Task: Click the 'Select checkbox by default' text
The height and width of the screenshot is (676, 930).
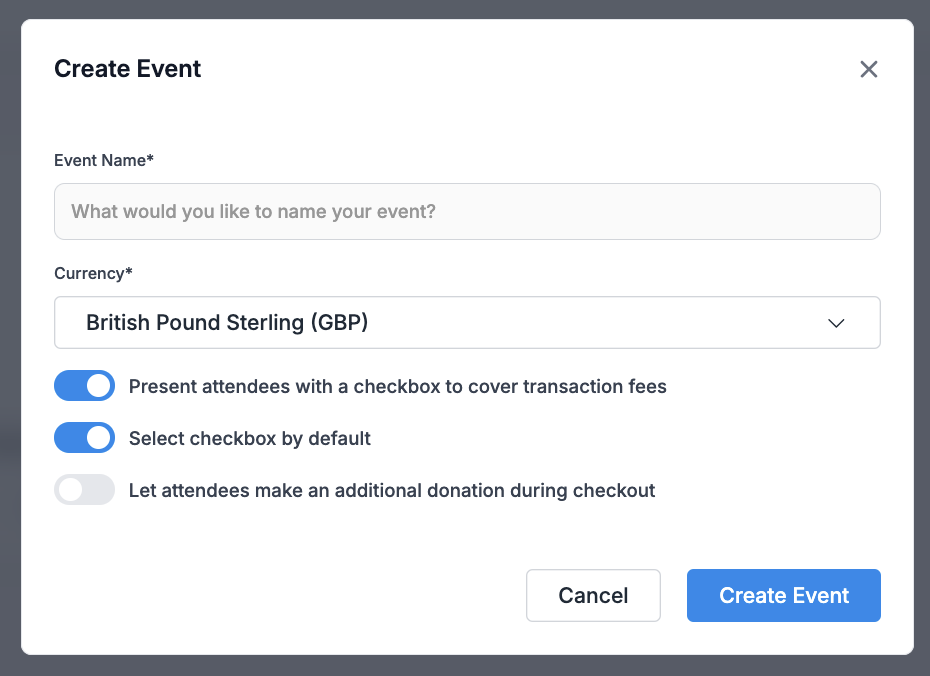Action: (x=250, y=438)
